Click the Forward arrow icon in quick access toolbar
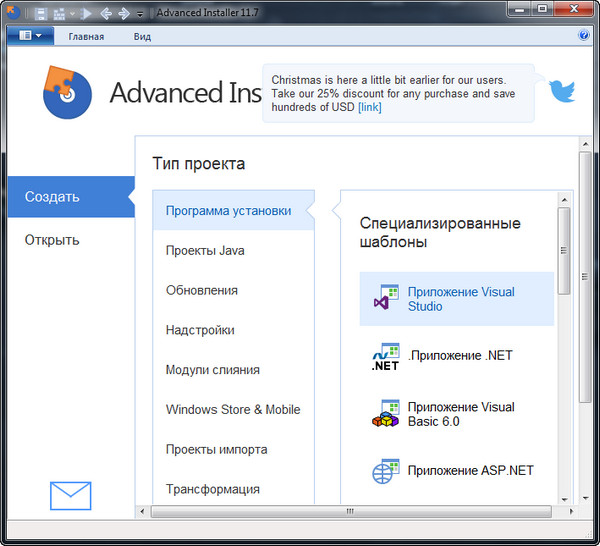Screen dimensions: 600x546 [124, 14]
